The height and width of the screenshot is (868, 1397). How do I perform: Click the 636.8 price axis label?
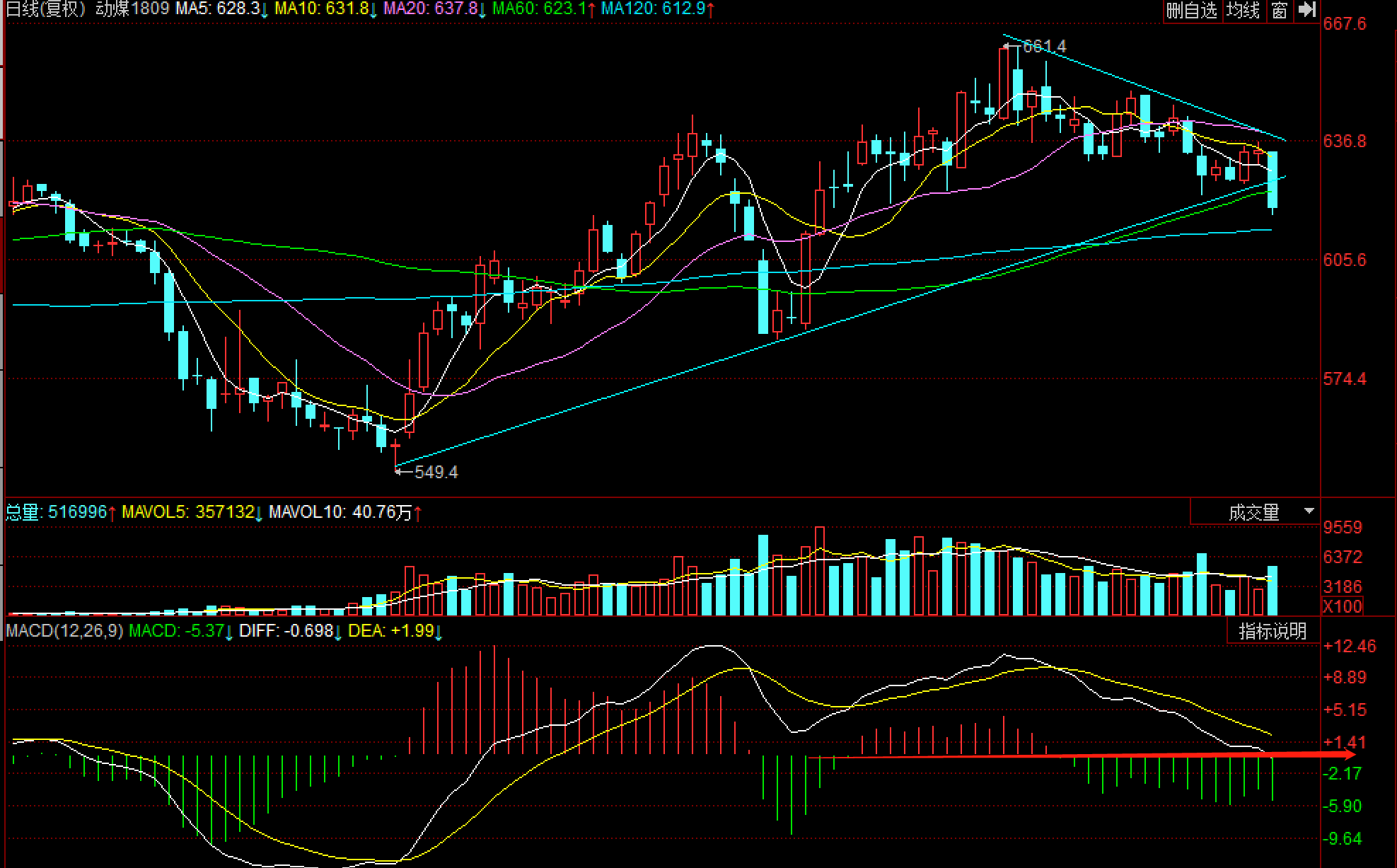point(1345,141)
